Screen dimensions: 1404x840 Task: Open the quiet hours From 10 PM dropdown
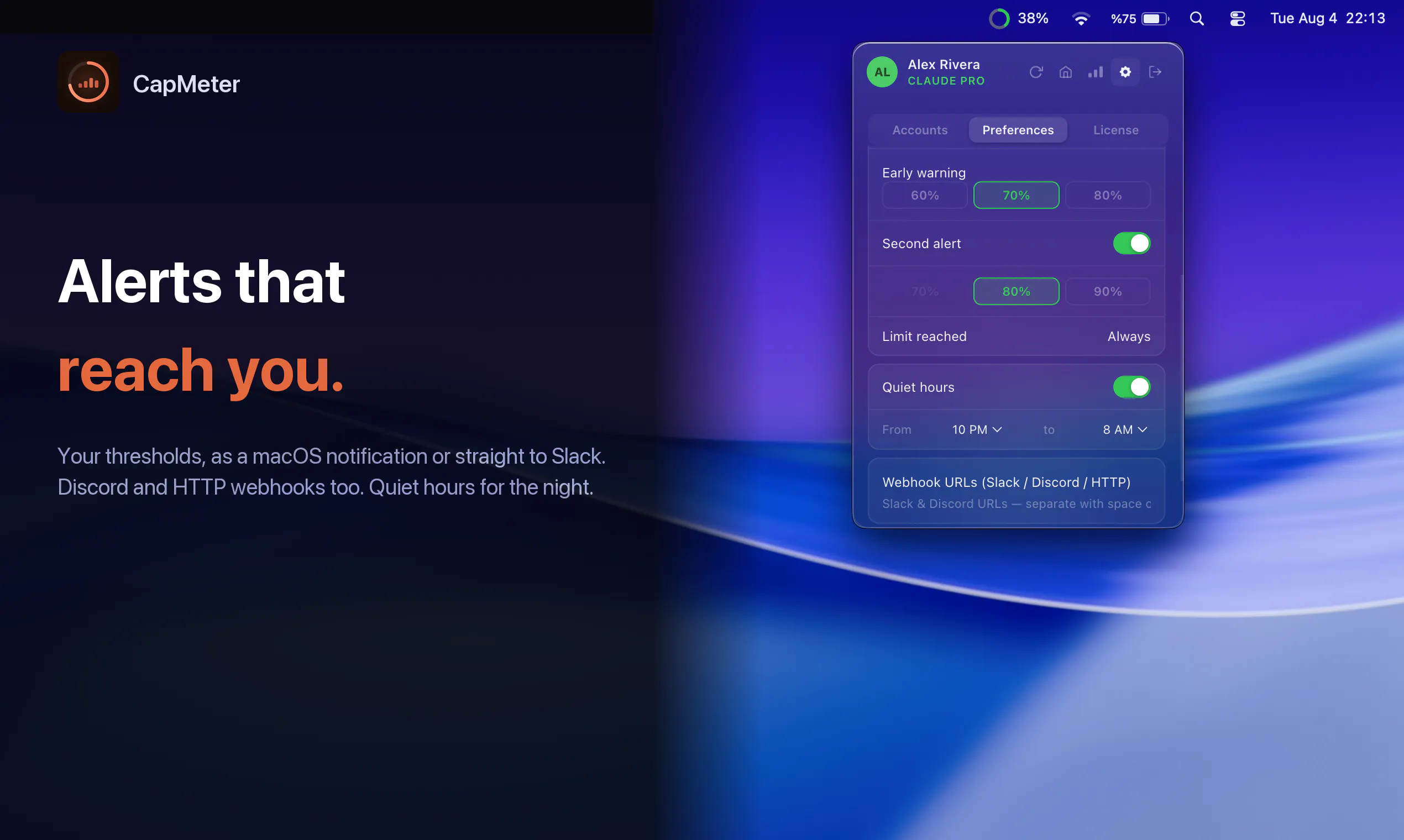click(x=977, y=429)
